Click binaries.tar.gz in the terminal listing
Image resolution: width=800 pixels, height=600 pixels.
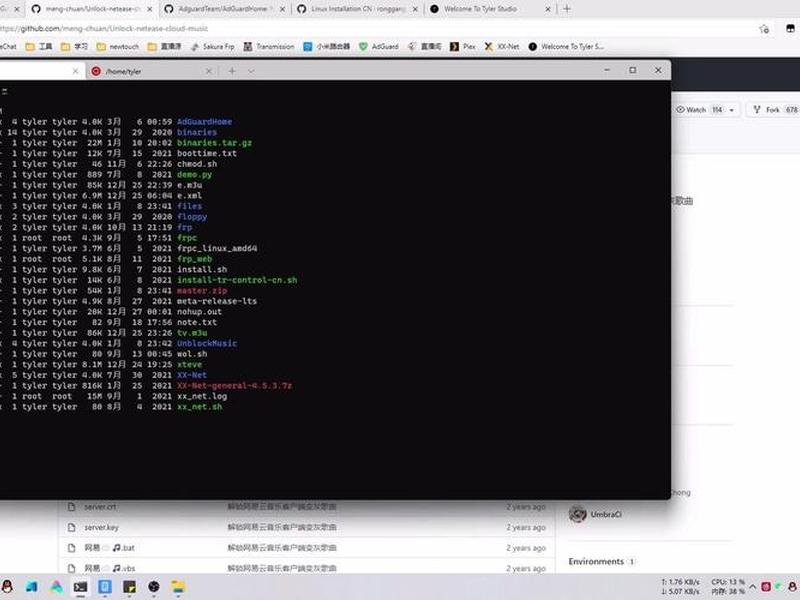tap(214, 143)
